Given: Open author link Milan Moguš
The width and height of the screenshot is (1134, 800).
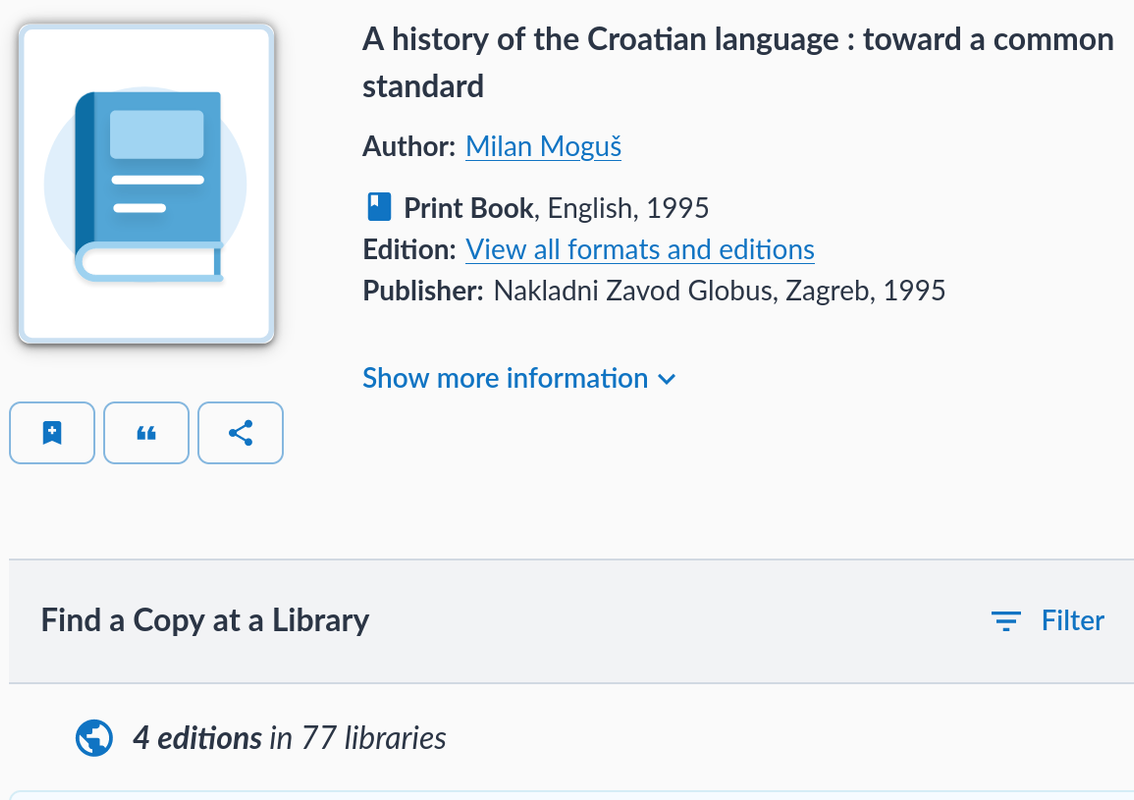Looking at the screenshot, I should pos(543,146).
